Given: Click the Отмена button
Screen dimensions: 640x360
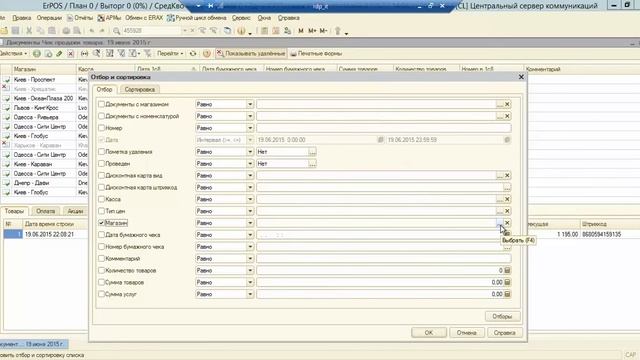Looking at the screenshot, I should click(467, 333).
